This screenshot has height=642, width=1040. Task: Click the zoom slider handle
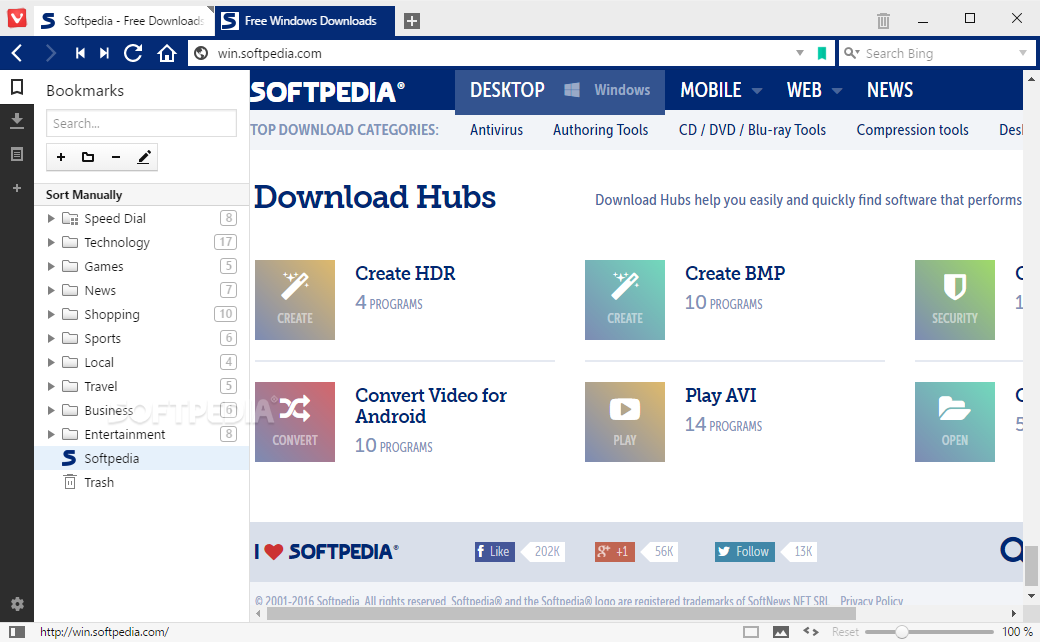[901, 632]
